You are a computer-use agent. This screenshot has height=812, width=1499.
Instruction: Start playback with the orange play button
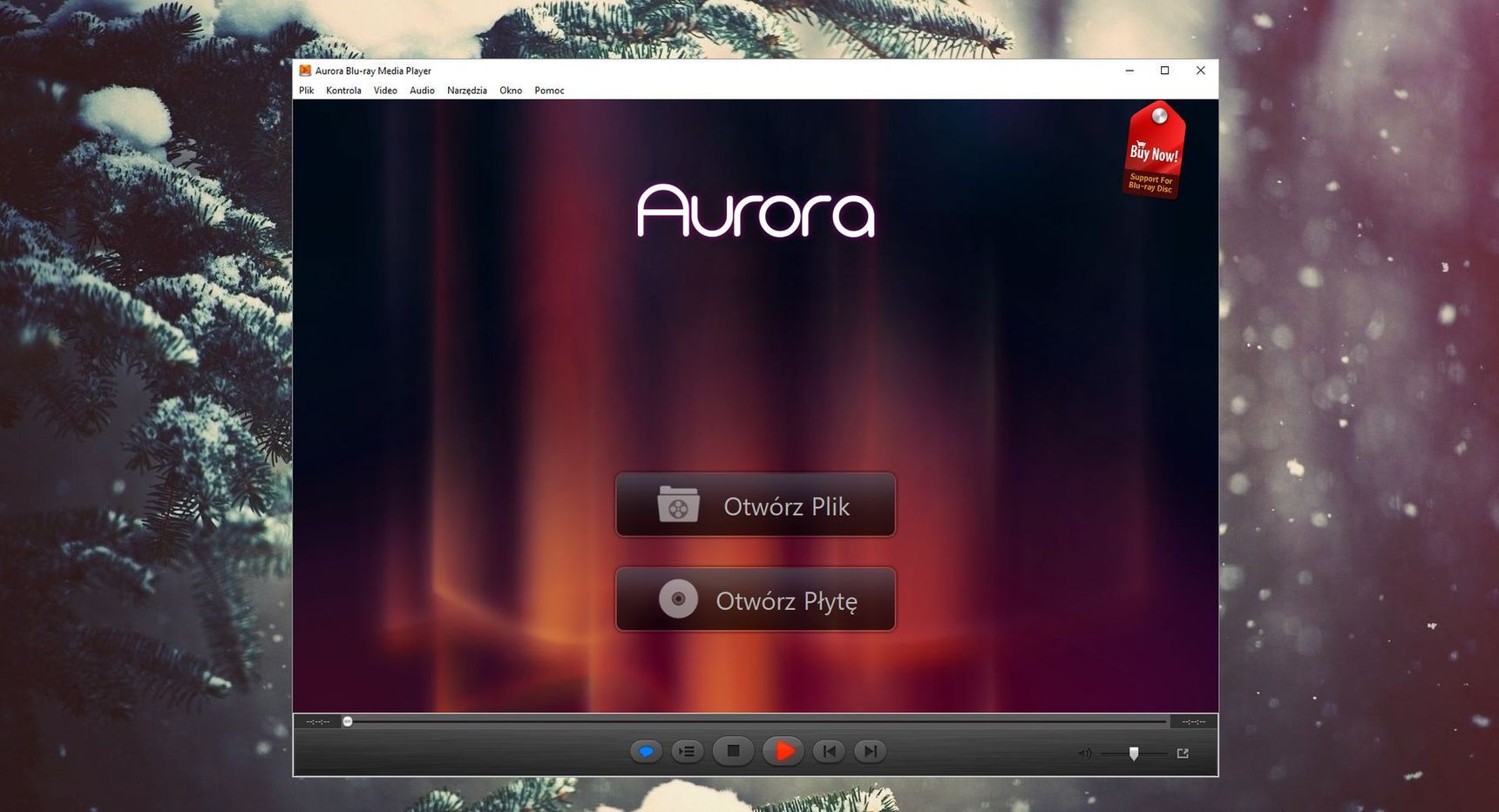tap(783, 751)
